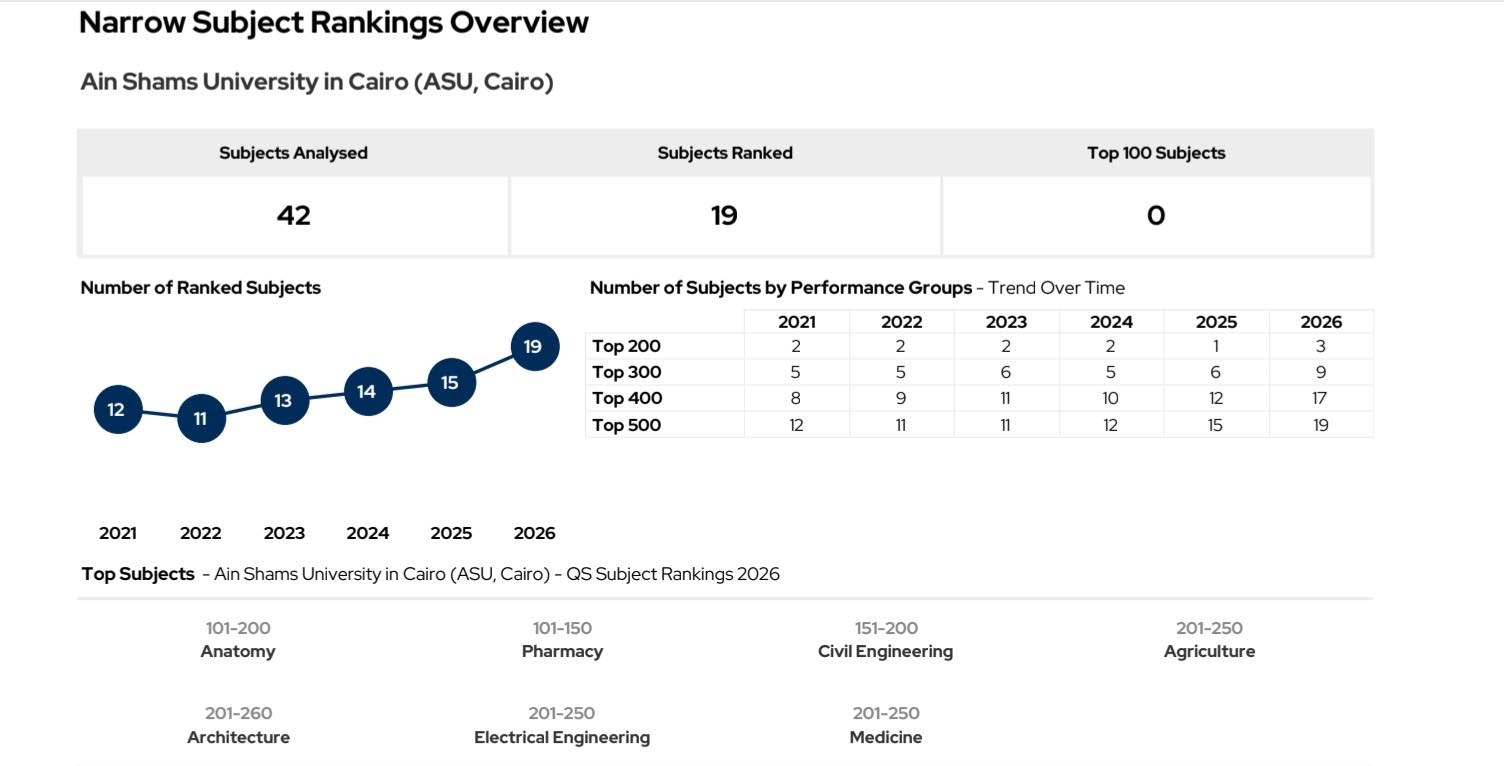Screen dimensions: 1504x766
Task: Click the Top 100 Subjects value 0
Action: pyautogui.click(x=1156, y=216)
